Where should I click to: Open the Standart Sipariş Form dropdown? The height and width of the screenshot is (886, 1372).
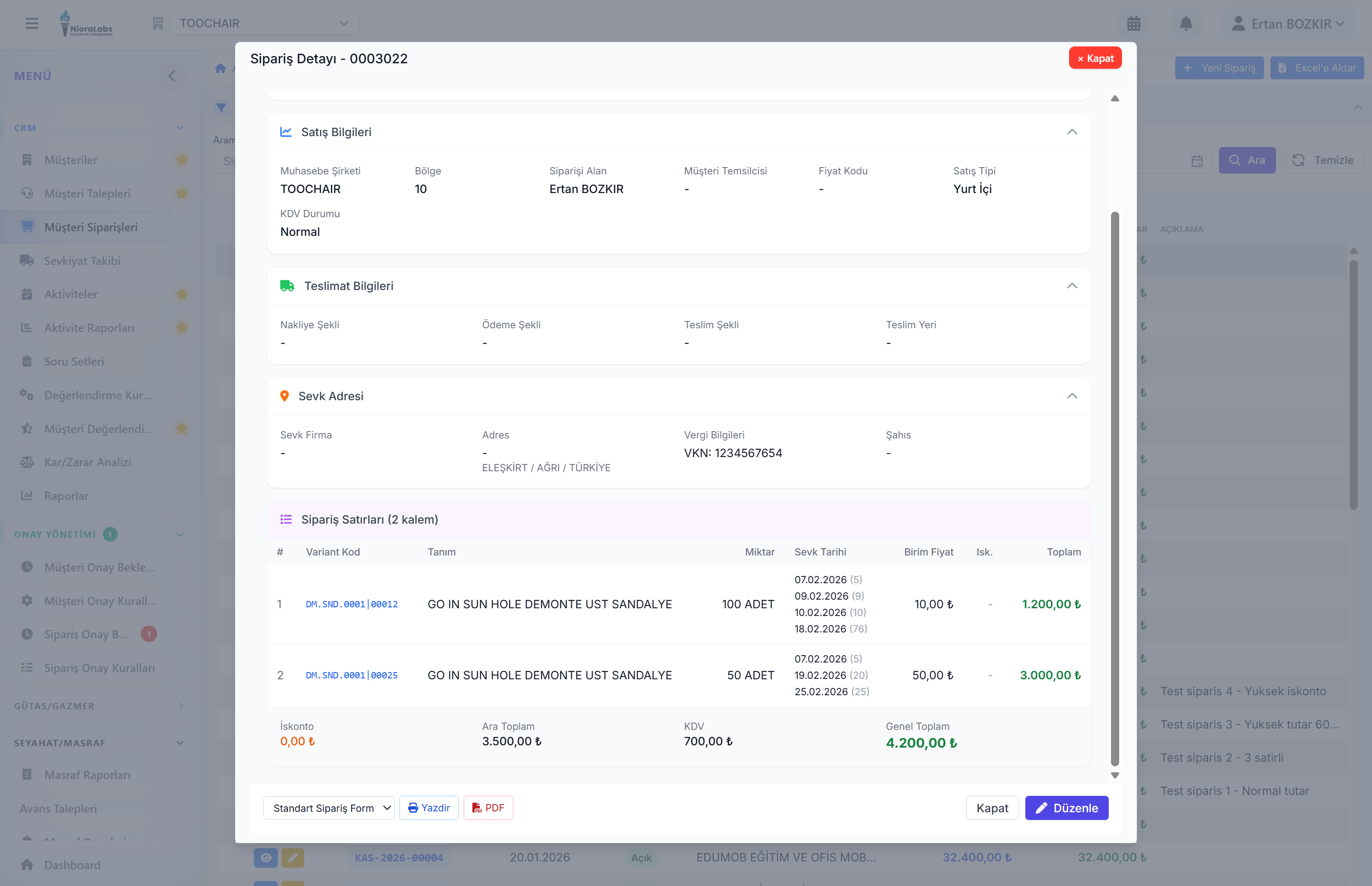(328, 808)
